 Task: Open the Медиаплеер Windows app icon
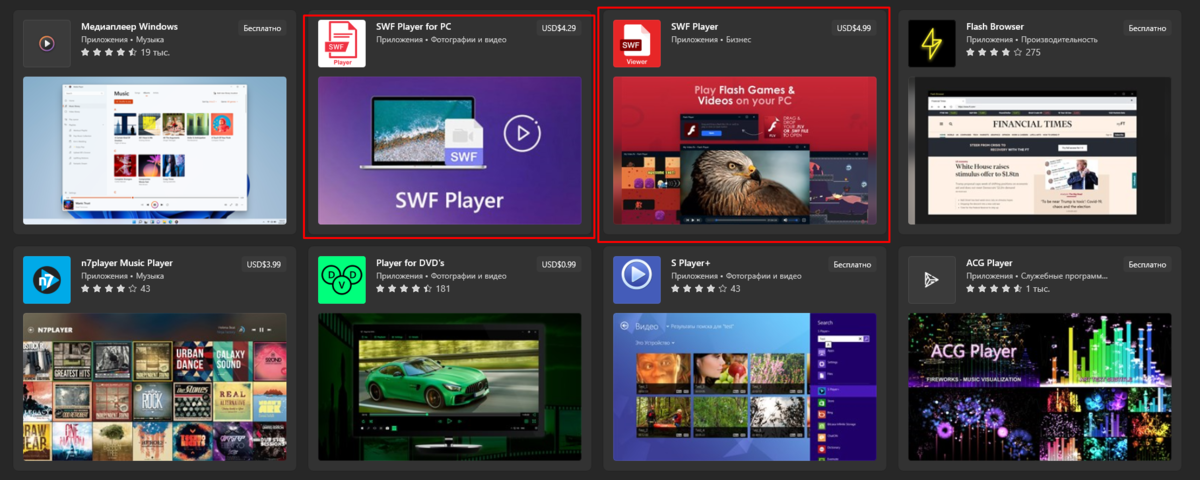(46, 43)
